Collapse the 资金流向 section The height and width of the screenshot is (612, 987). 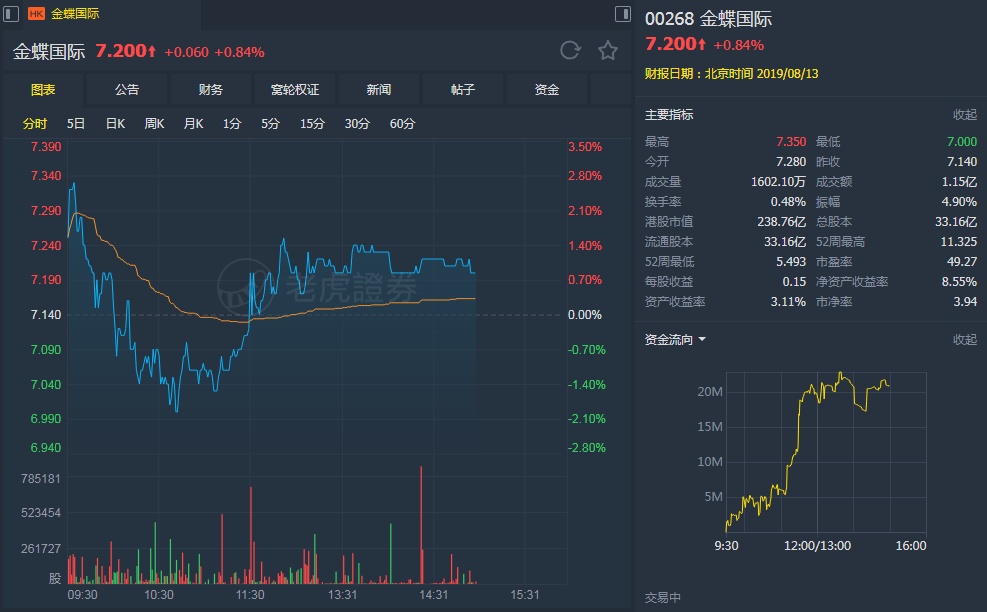point(964,339)
